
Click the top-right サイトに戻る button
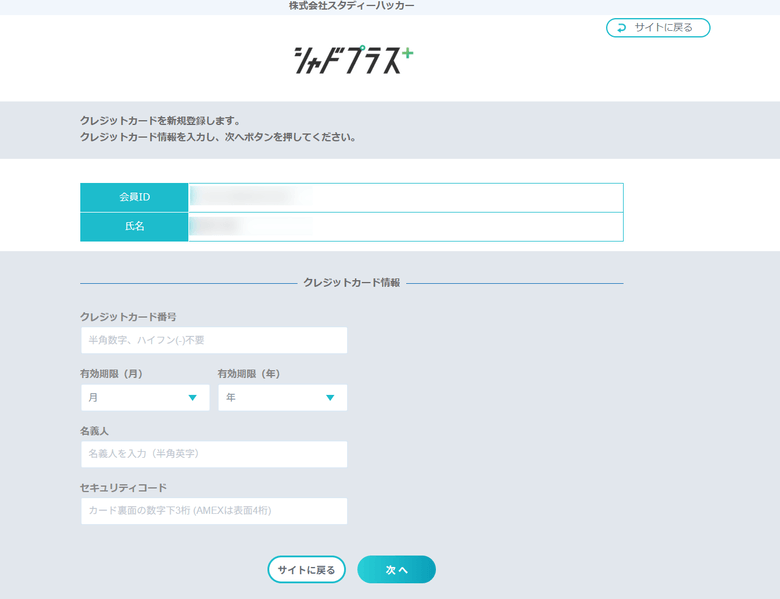658,28
